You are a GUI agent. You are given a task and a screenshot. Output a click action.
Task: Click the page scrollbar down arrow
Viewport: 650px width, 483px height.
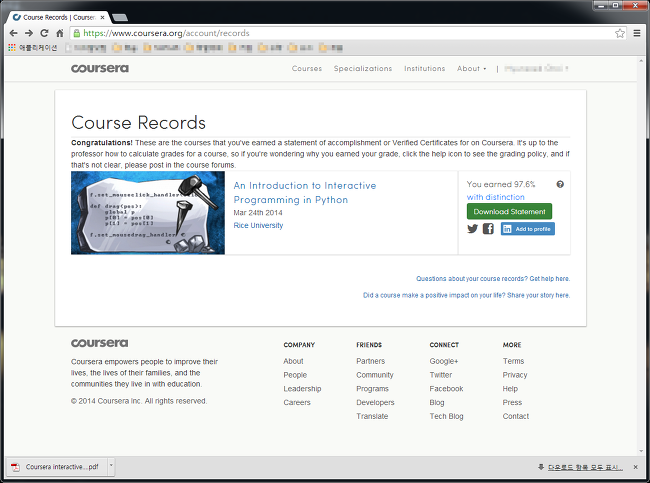point(642,451)
